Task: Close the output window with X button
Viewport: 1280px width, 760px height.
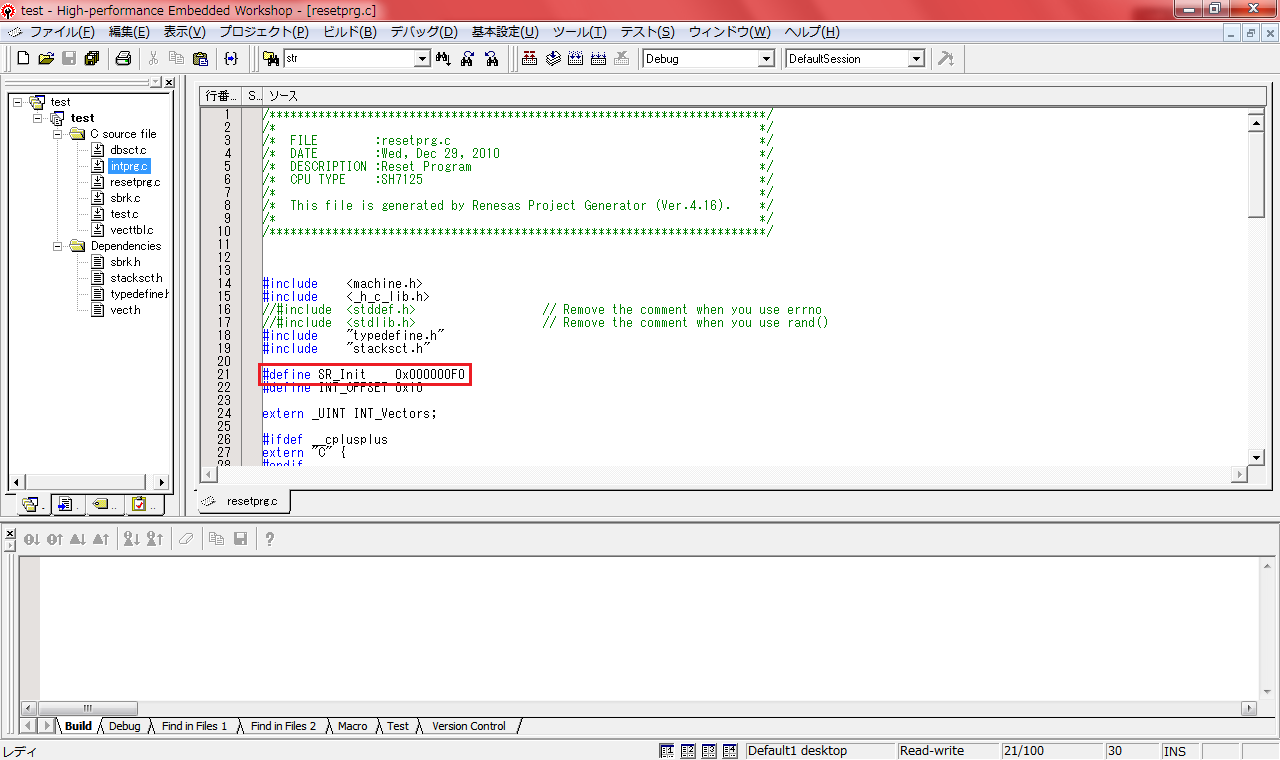Action: click(10, 534)
